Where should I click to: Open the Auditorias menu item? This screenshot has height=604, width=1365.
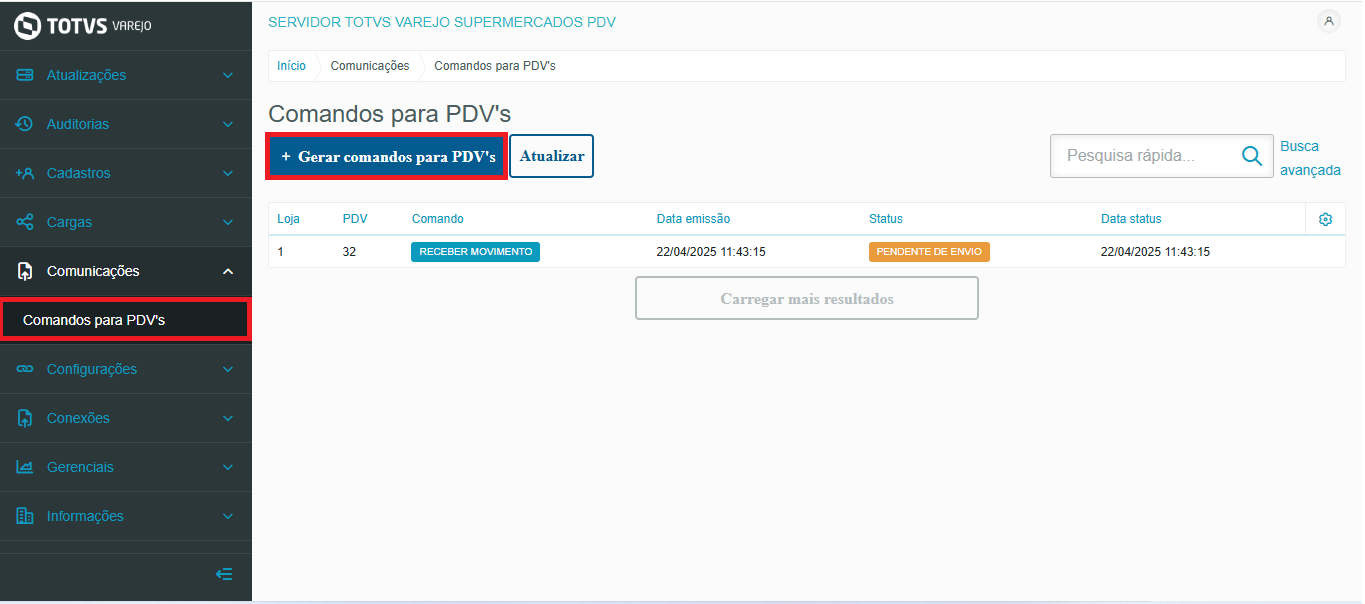pyautogui.click(x=126, y=124)
